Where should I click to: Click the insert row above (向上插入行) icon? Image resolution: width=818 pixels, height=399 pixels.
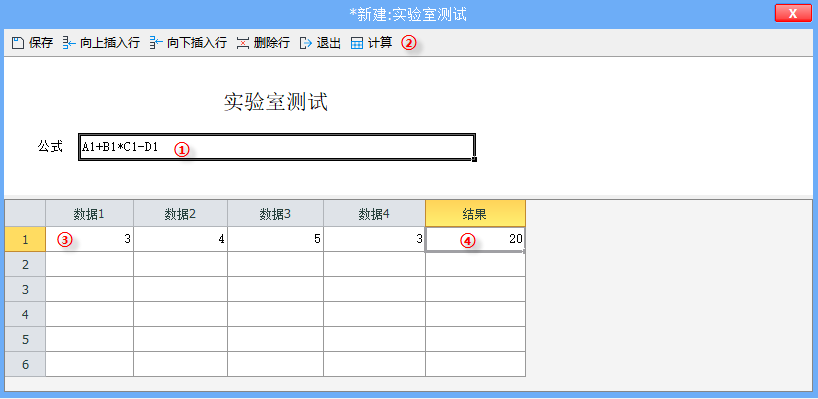coord(69,43)
